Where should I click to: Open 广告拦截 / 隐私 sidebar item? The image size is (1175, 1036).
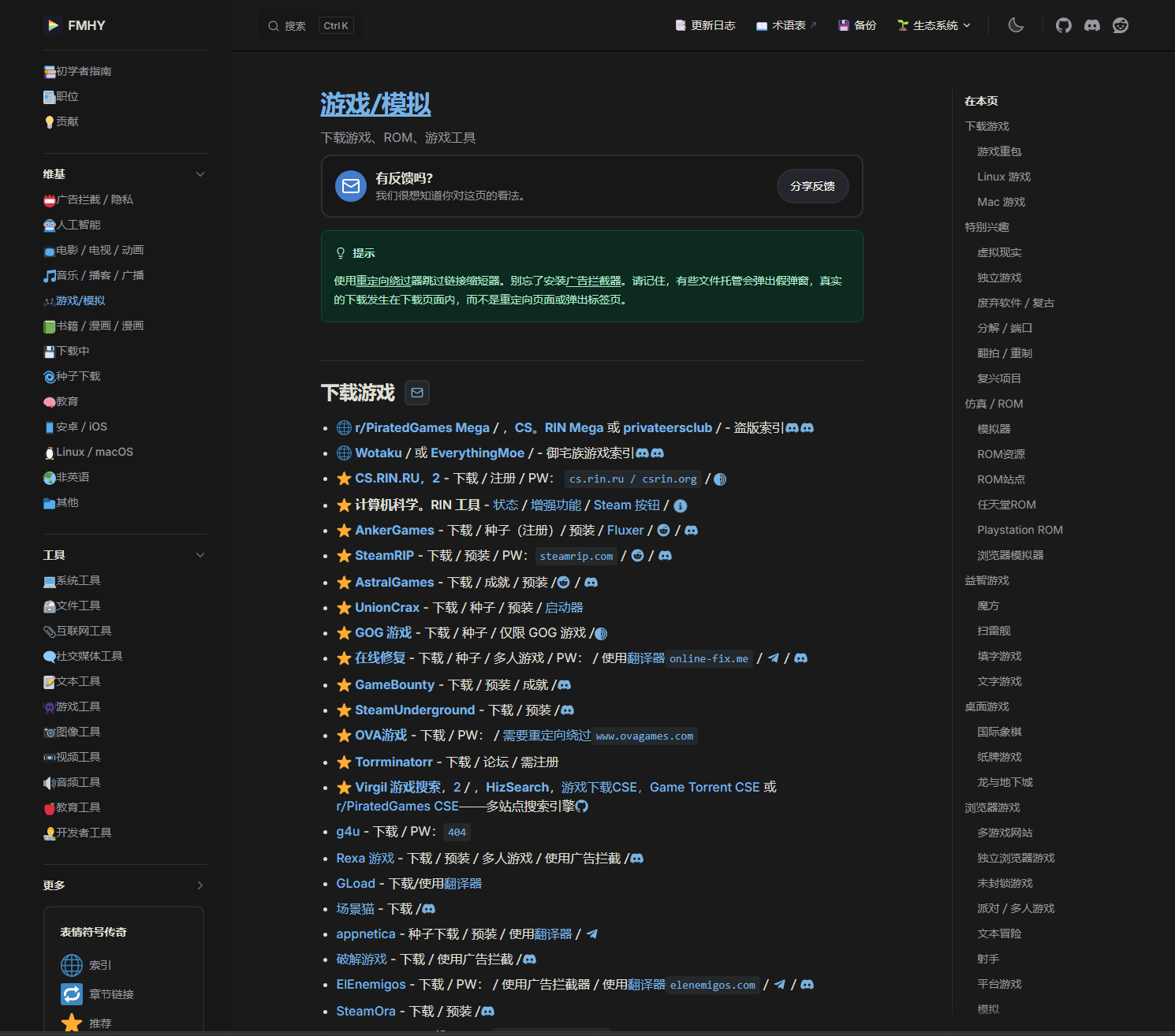click(x=88, y=199)
